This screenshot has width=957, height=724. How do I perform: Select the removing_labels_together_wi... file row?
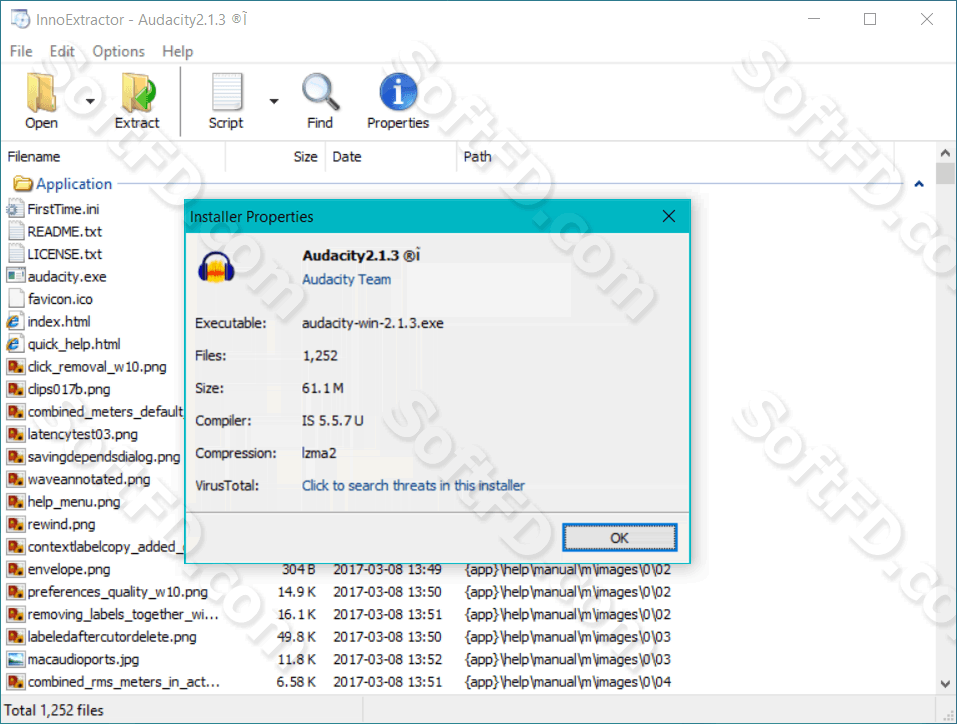tap(339, 615)
